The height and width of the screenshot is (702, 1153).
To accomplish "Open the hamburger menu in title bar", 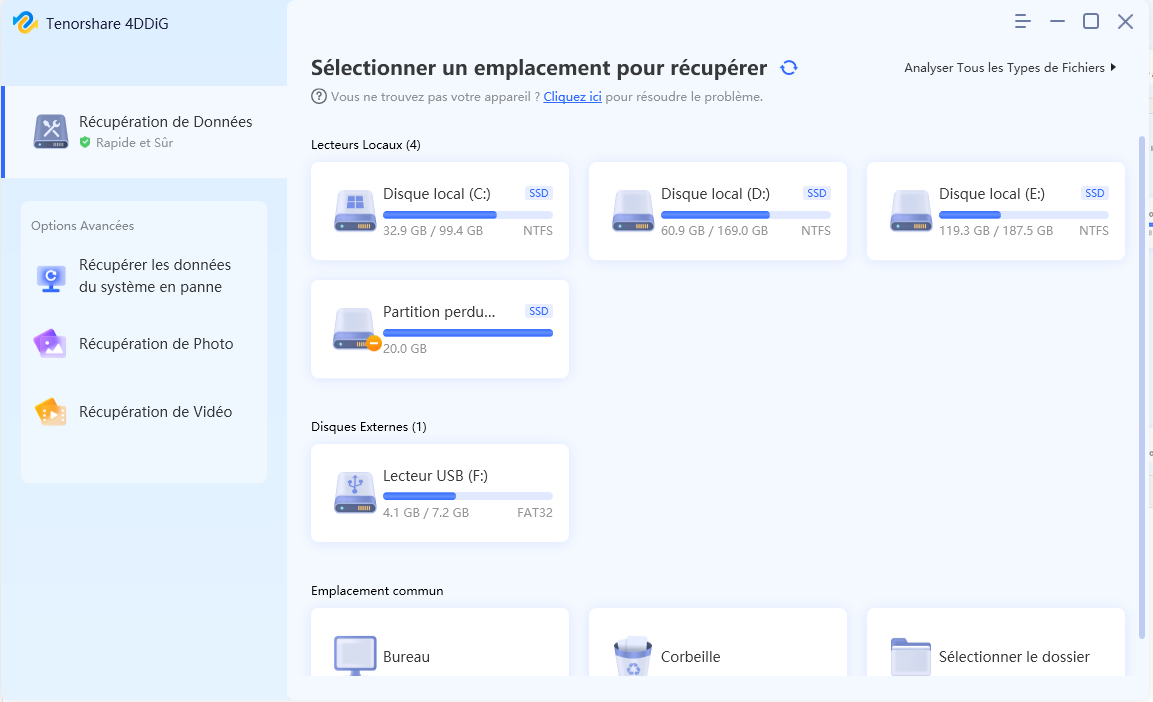I will [x=1023, y=22].
